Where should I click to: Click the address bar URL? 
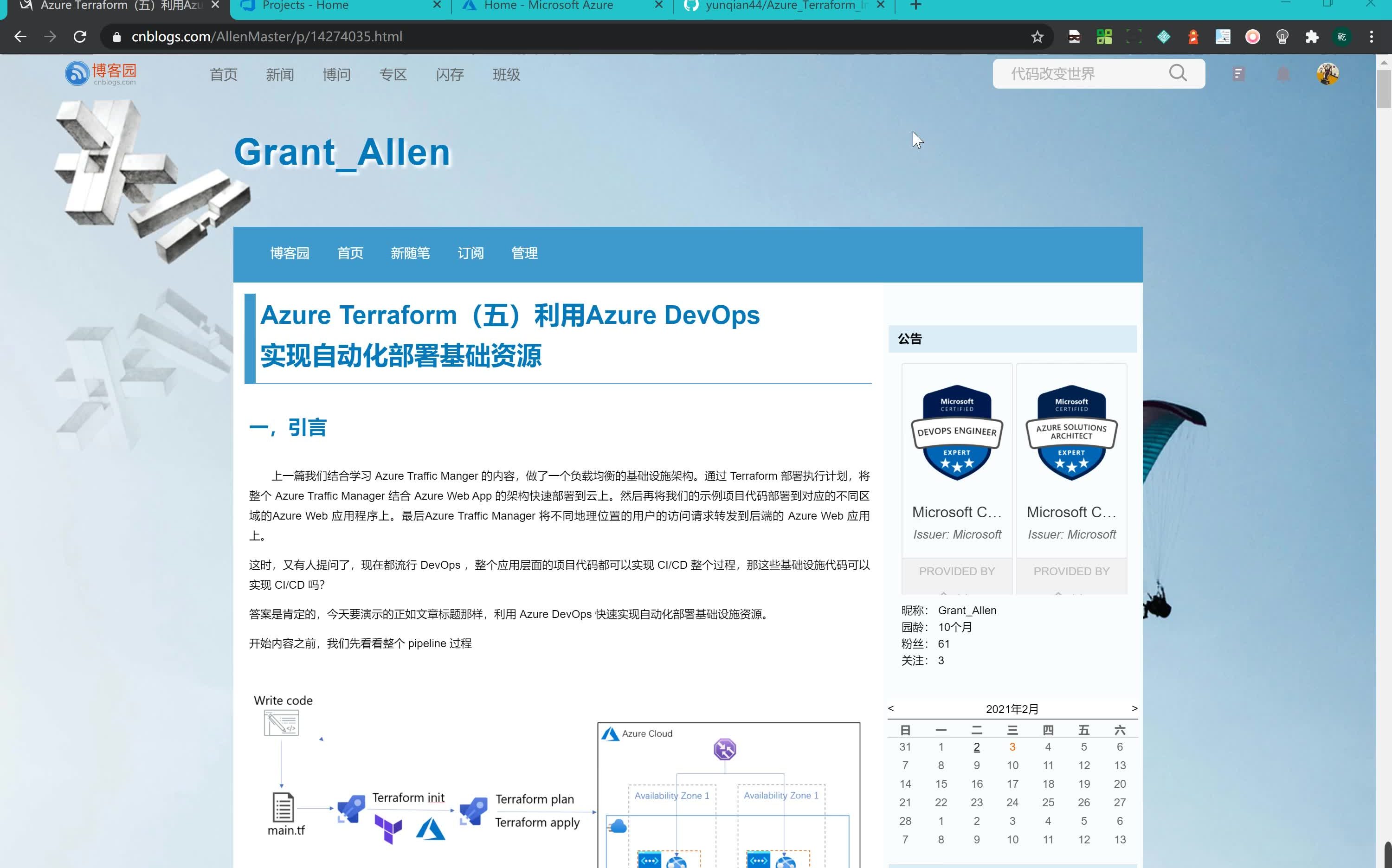(x=267, y=37)
